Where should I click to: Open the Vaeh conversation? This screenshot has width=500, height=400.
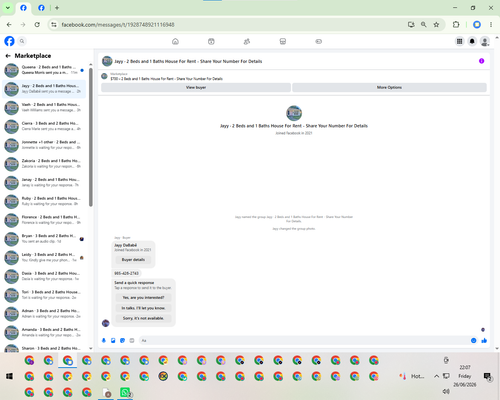click(44, 107)
